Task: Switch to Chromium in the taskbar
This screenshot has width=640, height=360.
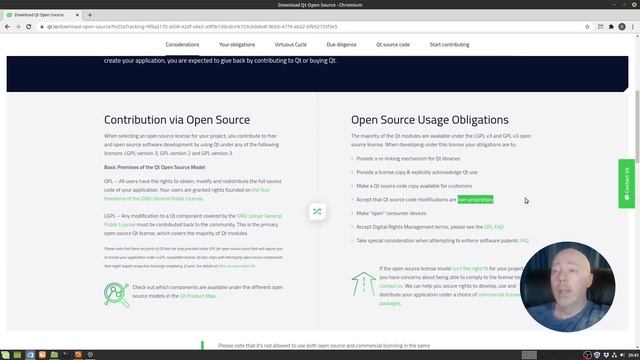Action: (x=30, y=355)
